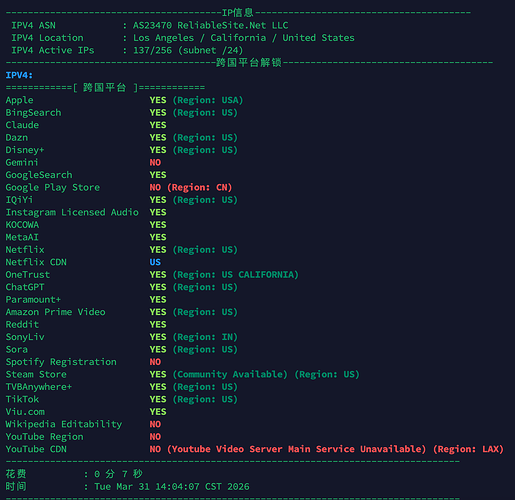Click 'YES (Region: US)' result for TikTok
Image resolution: width=515 pixels, height=500 pixels.
[x=194, y=399]
